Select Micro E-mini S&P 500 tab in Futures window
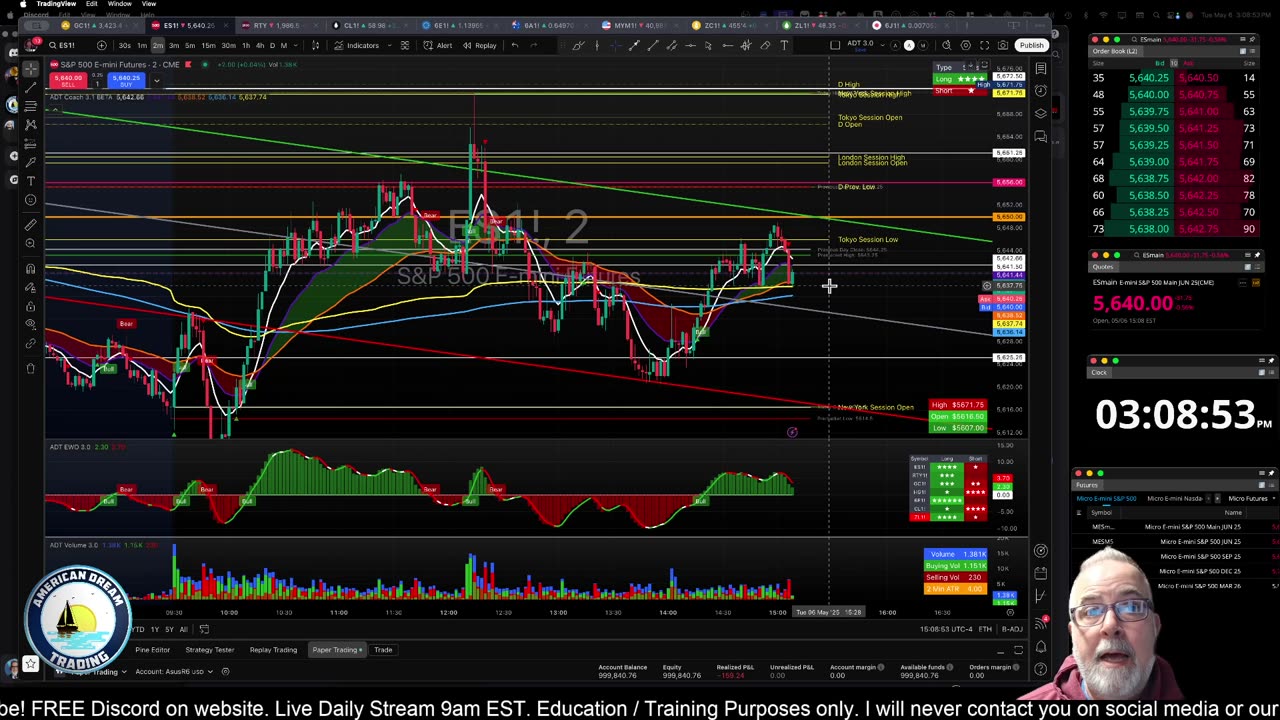1280x720 pixels. pos(1106,498)
